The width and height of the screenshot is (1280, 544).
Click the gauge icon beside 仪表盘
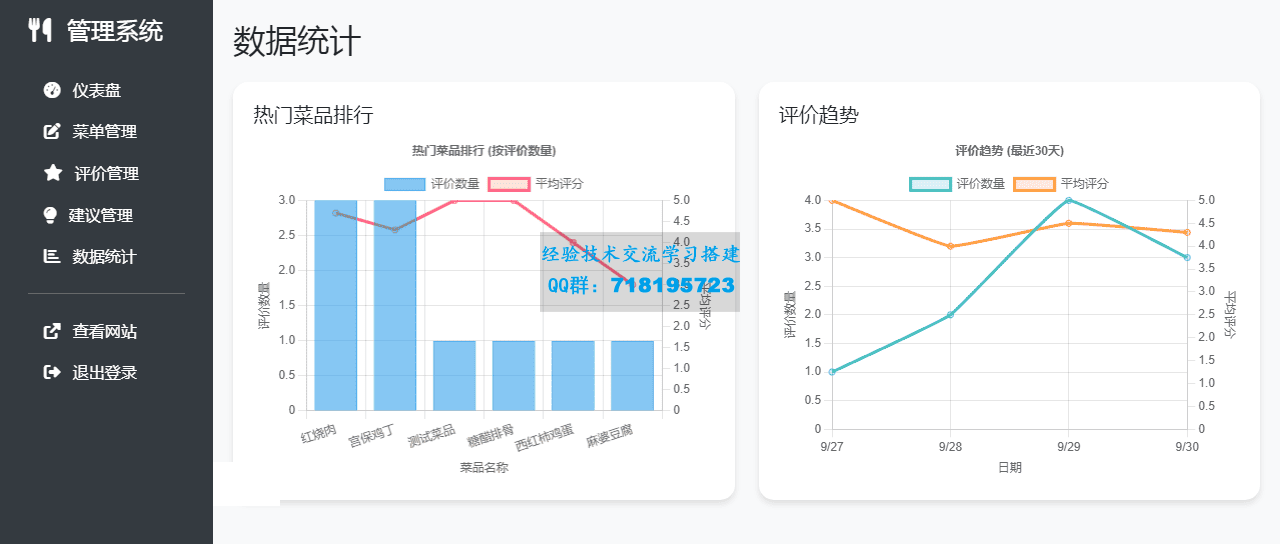click(x=52, y=90)
